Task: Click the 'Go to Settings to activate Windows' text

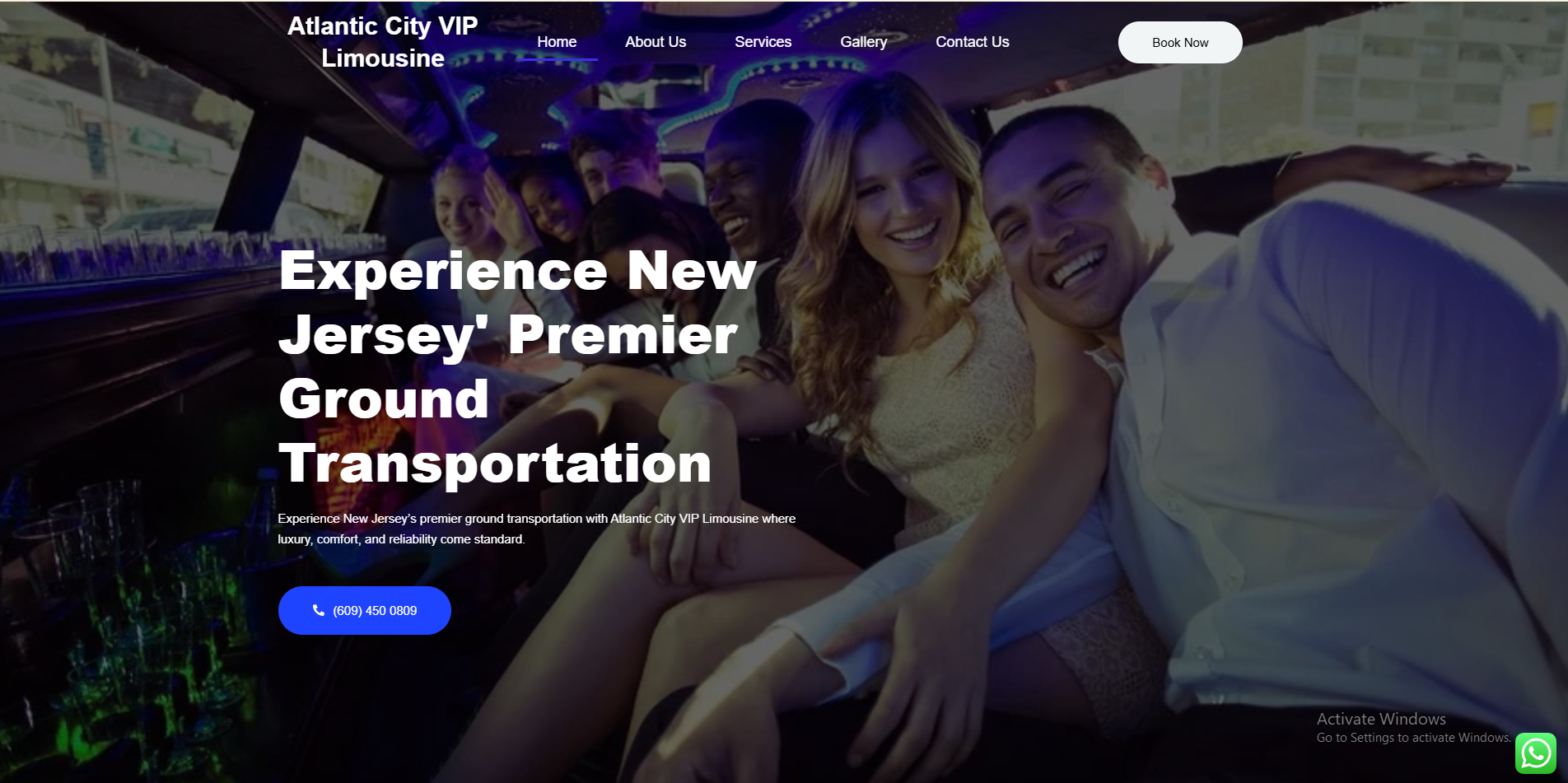Action: 1414,738
